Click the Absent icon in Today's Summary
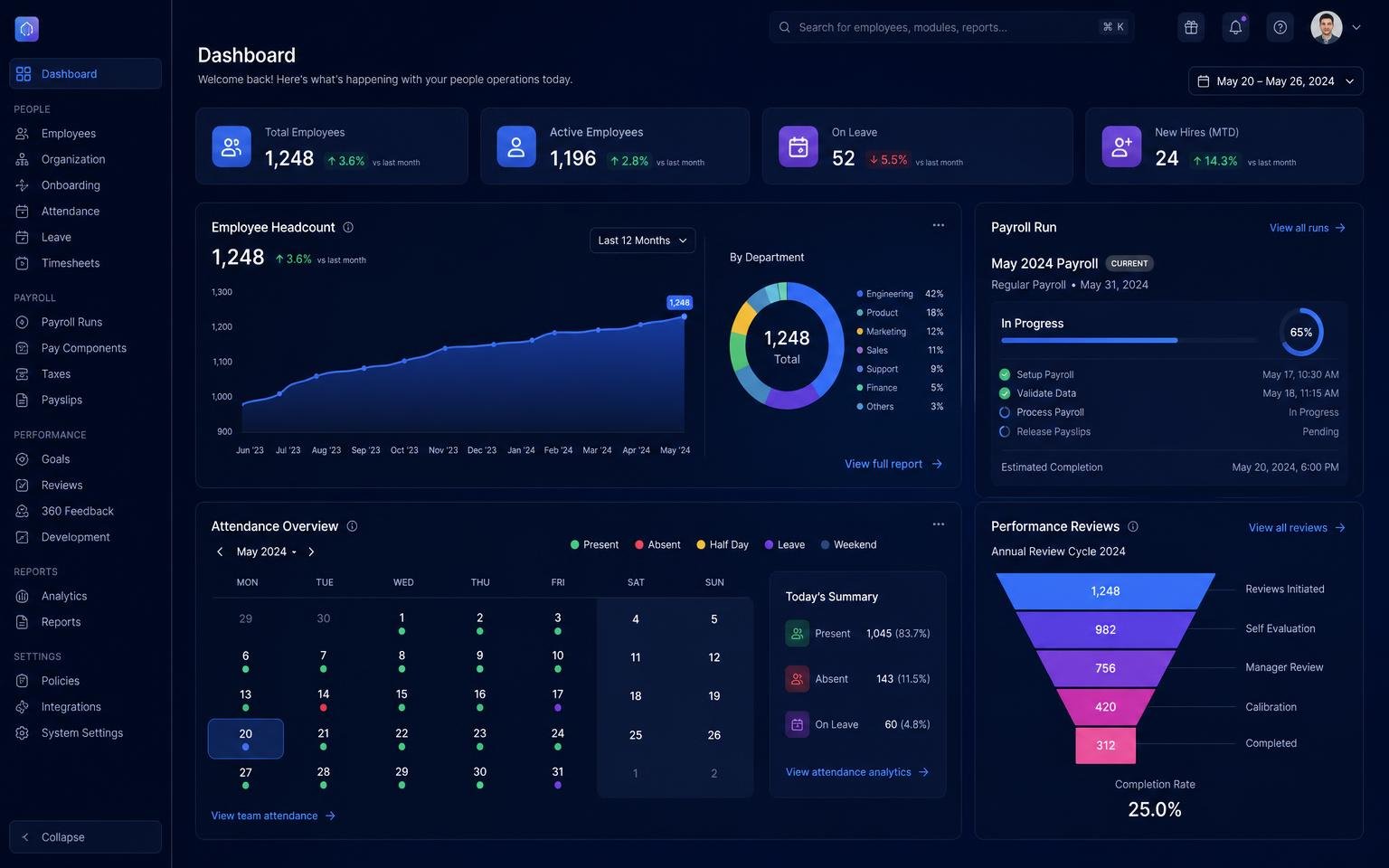The image size is (1389, 868). point(797,679)
